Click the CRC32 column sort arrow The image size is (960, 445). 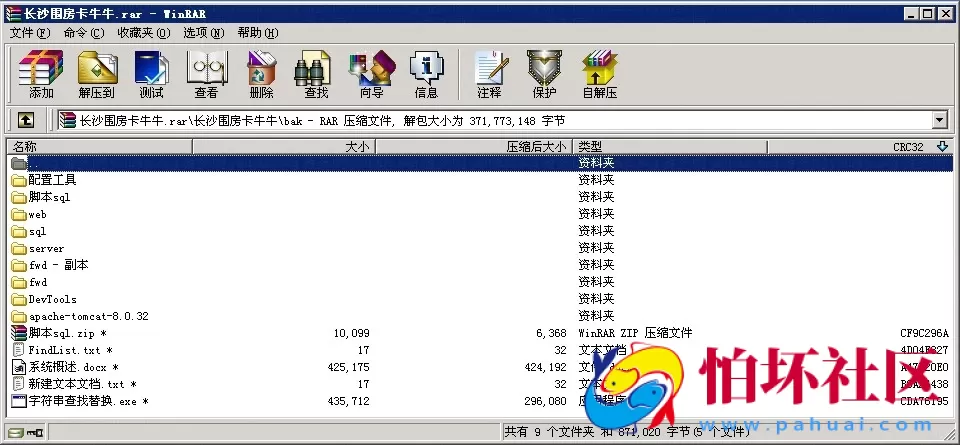pos(942,147)
